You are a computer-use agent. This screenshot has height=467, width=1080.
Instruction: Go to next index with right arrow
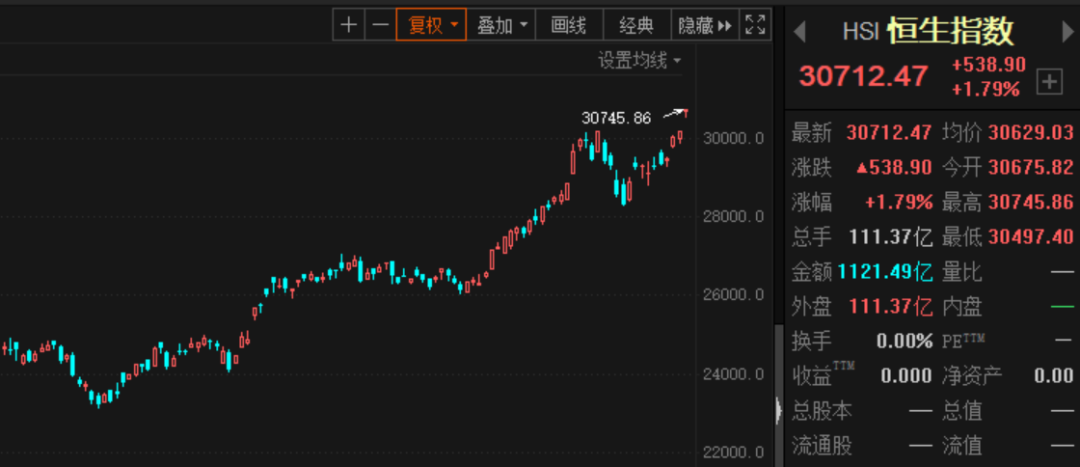tap(1068, 32)
